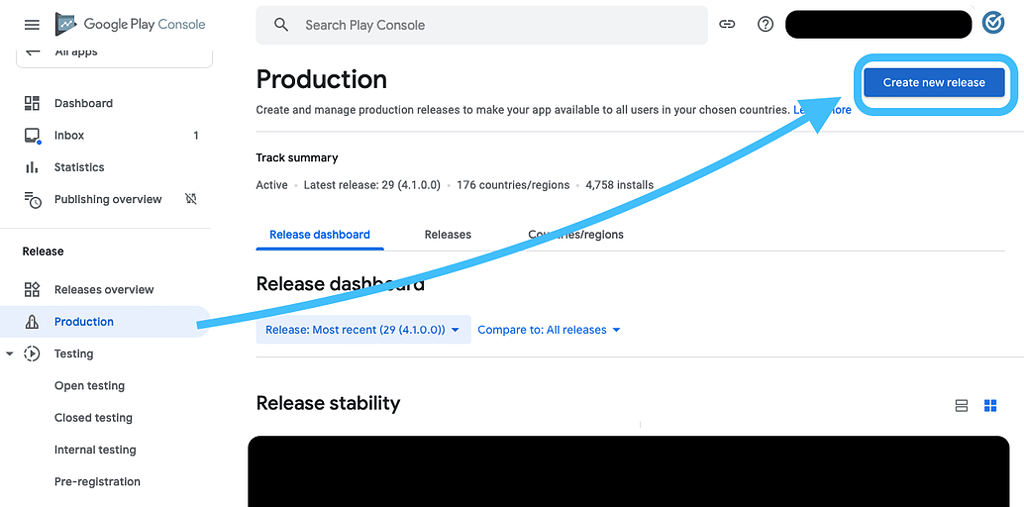The height and width of the screenshot is (507, 1024).
Task: Switch to the Releases tab
Action: 447,235
